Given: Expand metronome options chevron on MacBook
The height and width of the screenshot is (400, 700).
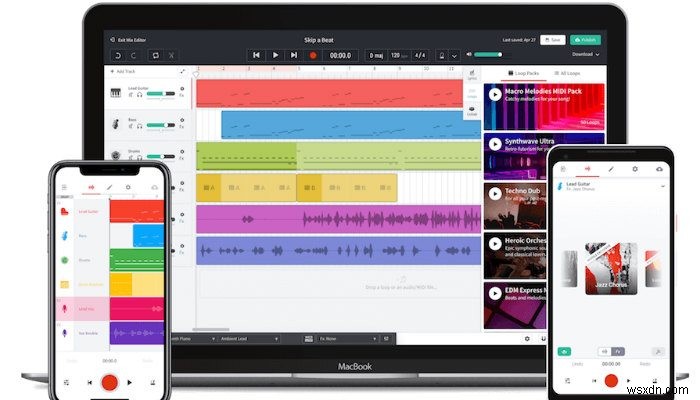Looking at the screenshot, I should (x=454, y=56).
